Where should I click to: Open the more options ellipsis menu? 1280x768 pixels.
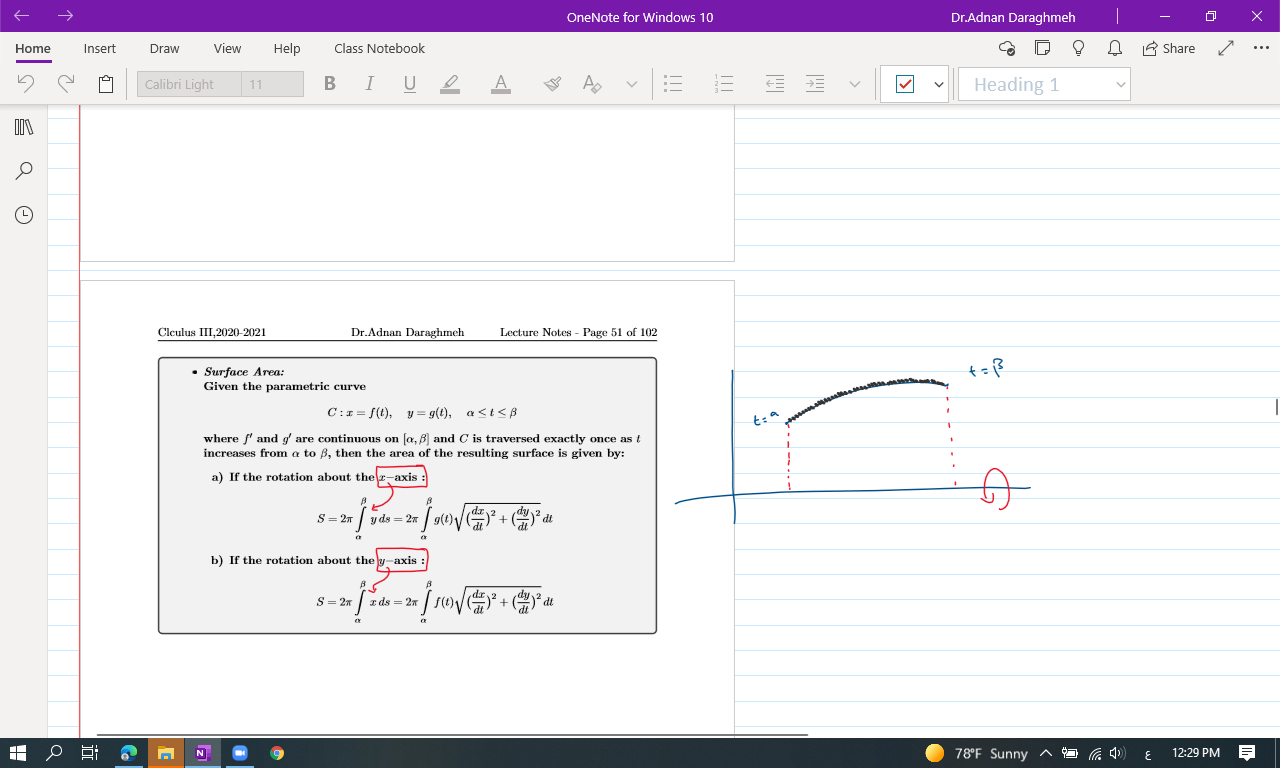(x=1261, y=48)
